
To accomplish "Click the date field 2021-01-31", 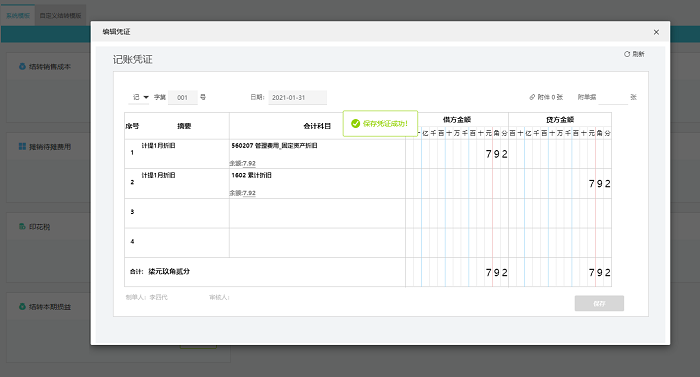I will 297,97.
